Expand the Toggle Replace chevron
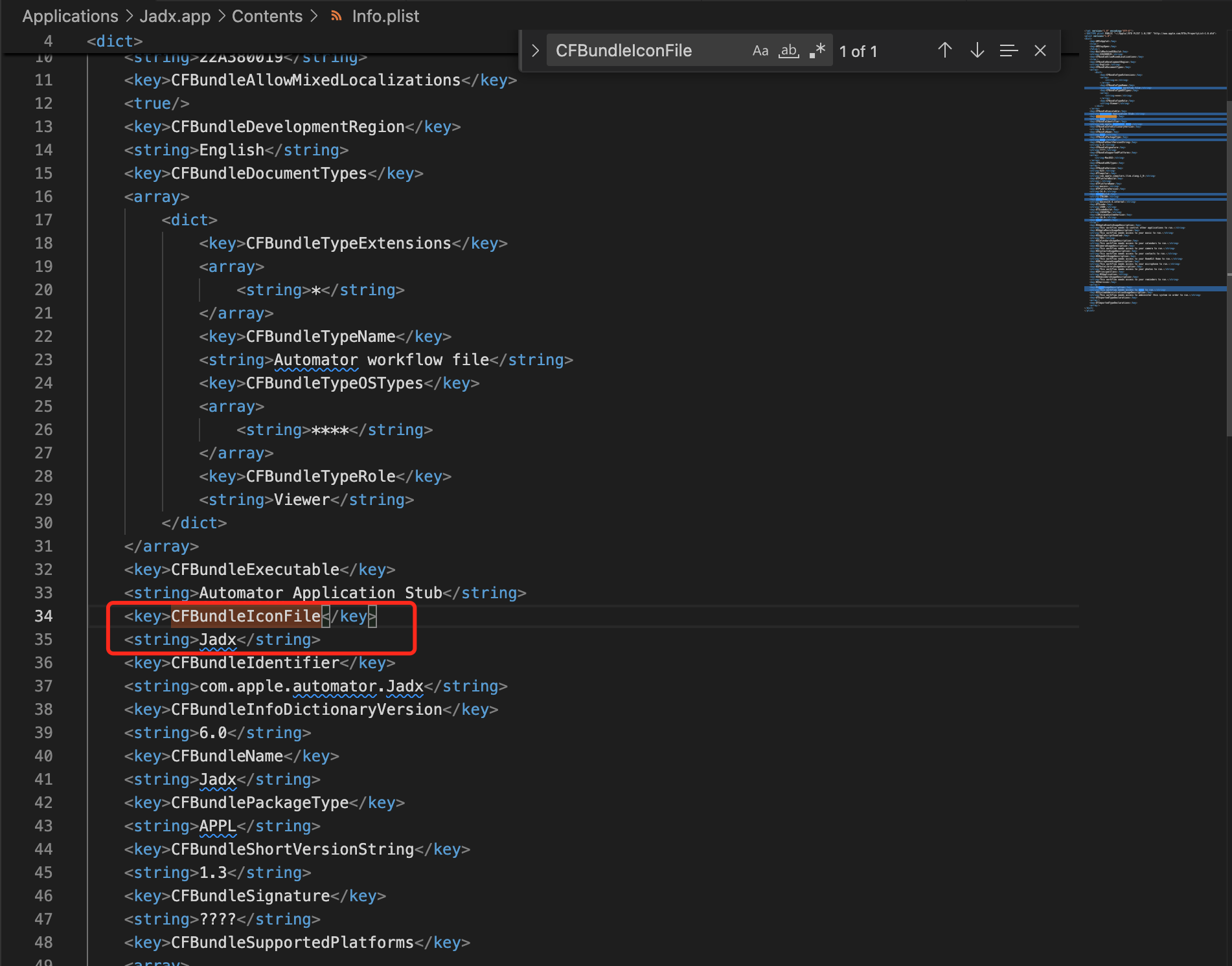This screenshot has width=1232, height=966. pos(535,51)
